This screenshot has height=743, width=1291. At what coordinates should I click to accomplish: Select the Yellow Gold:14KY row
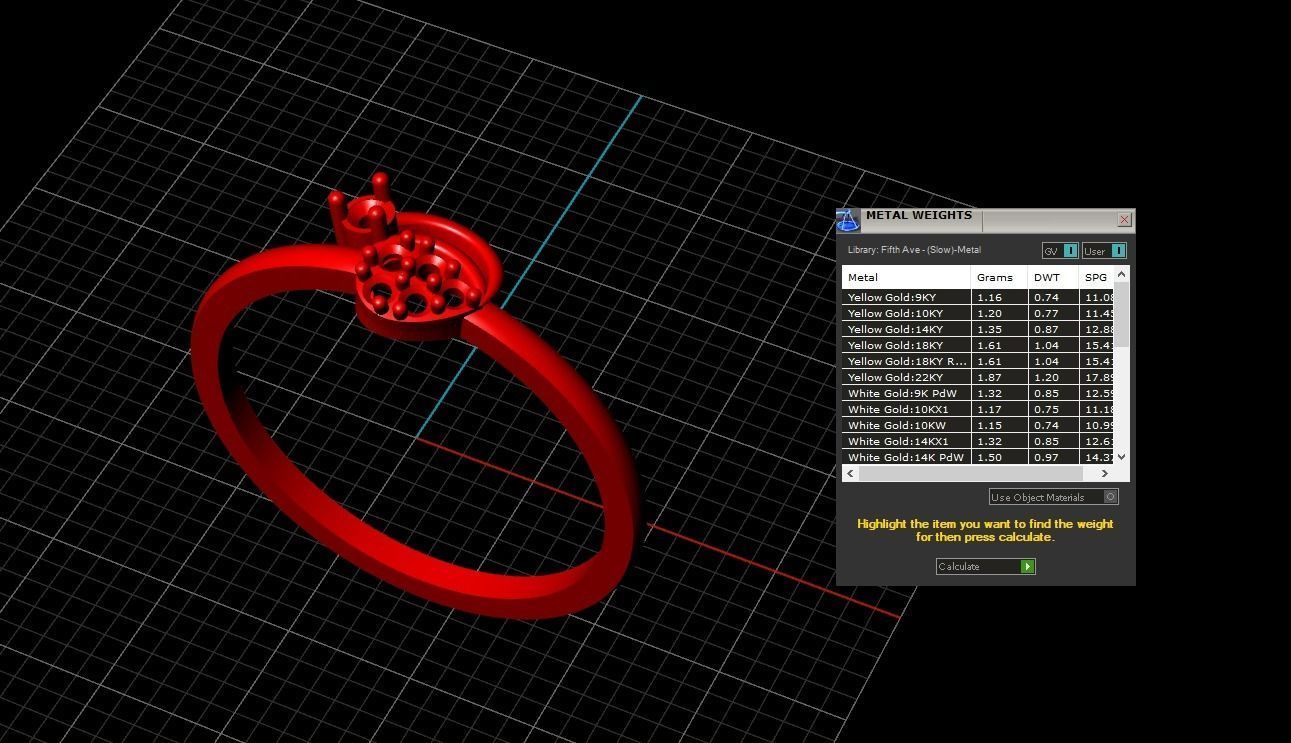point(978,330)
